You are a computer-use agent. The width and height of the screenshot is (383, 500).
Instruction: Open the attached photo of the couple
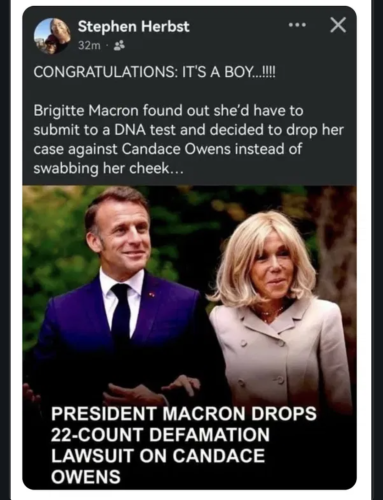pyautogui.click(x=189, y=337)
